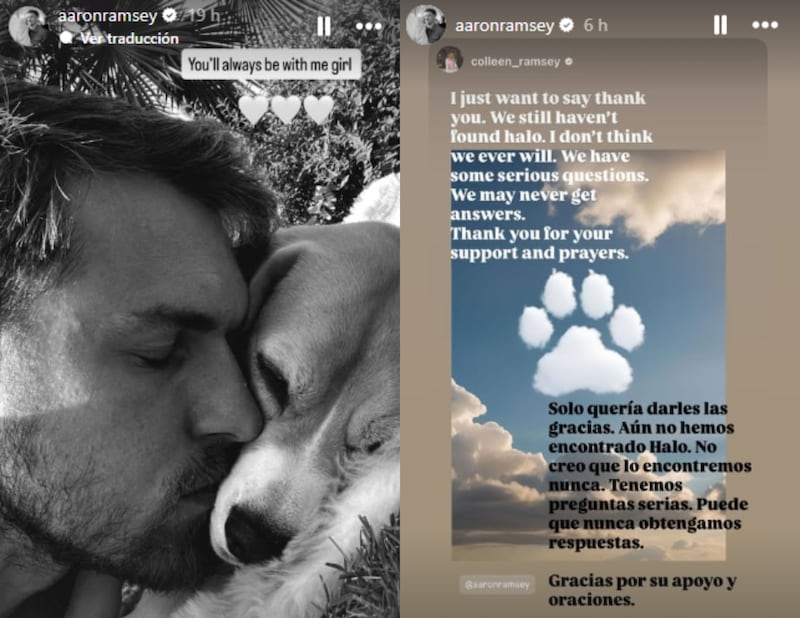Click verified badge next to colleen_ramsey
800x618 pixels.
[569, 62]
